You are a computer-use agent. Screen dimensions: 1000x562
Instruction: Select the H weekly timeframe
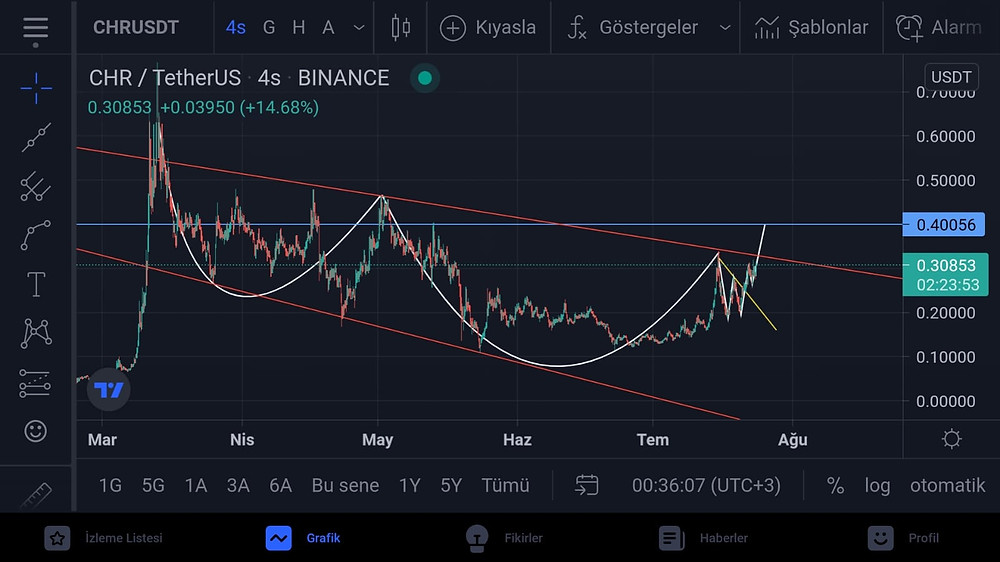pyautogui.click(x=298, y=27)
